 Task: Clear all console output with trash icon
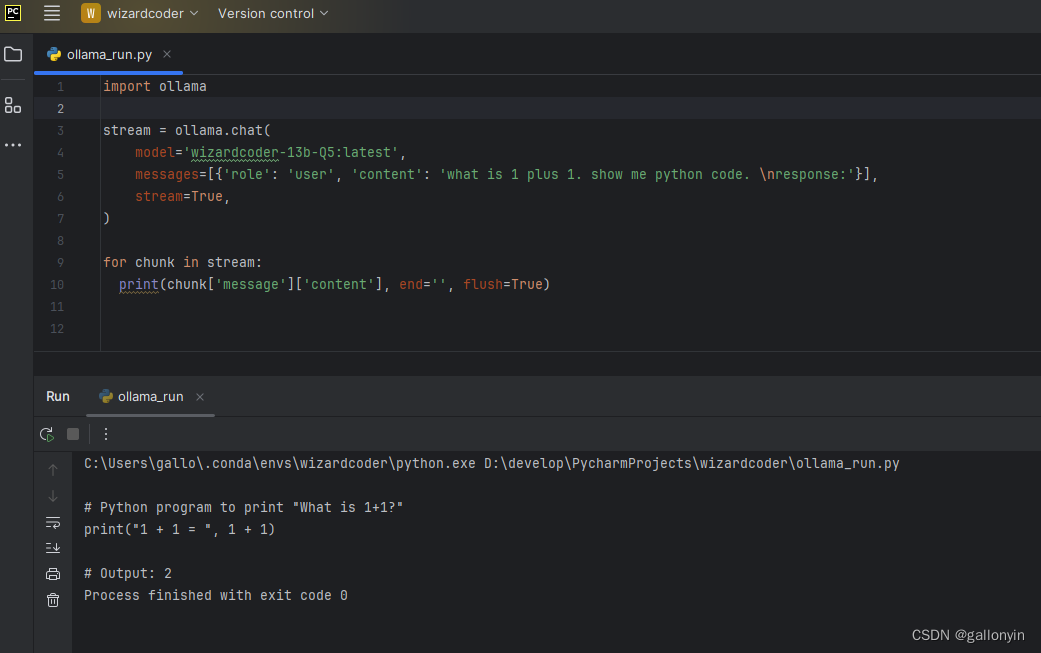[53, 601]
